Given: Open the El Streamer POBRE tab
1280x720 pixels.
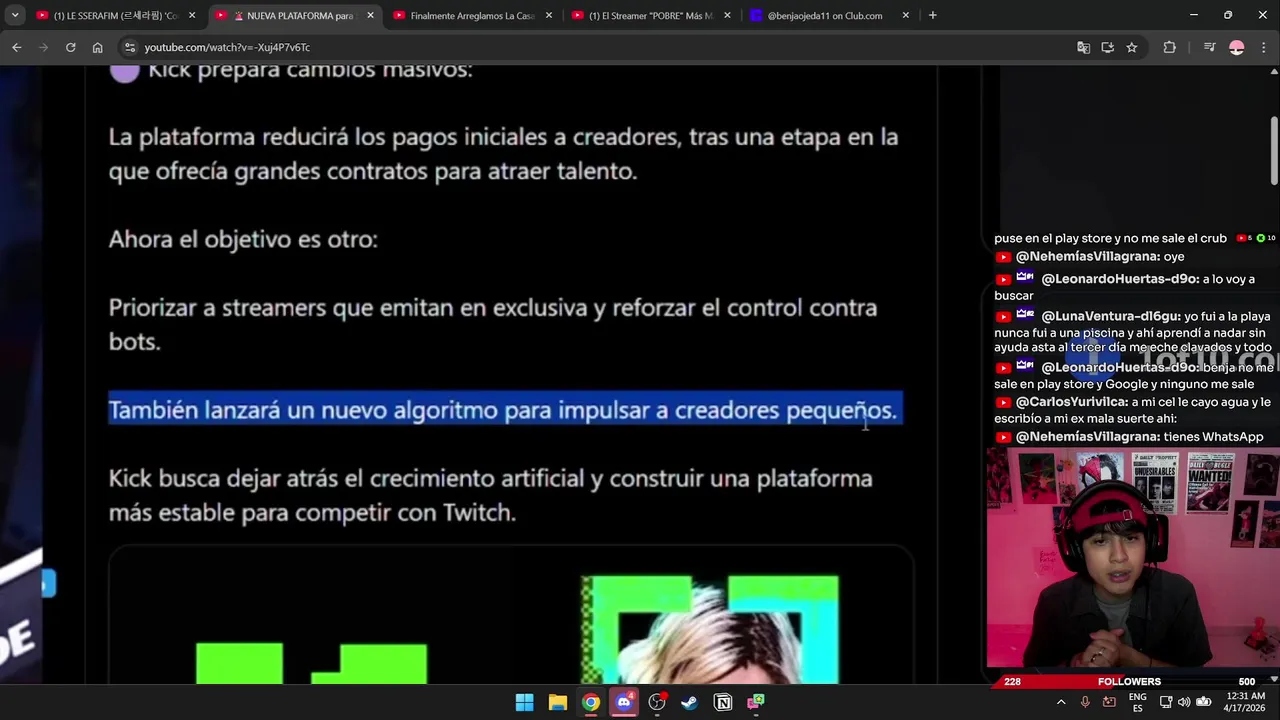Looking at the screenshot, I should [650, 15].
